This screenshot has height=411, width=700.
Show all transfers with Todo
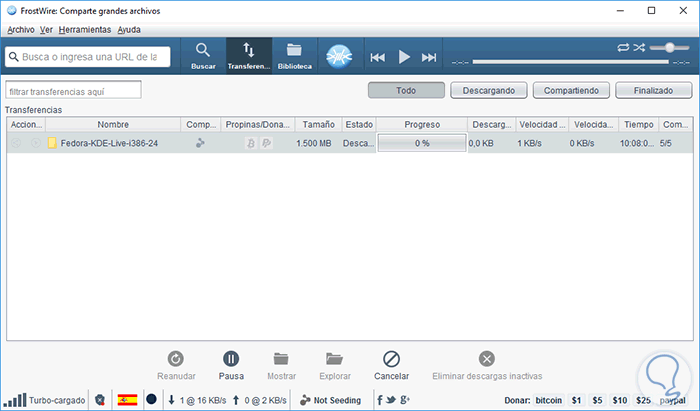(x=406, y=91)
